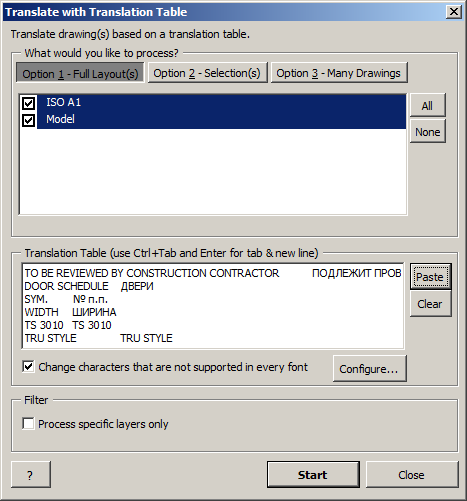Click the DOOR SCHEDULE line in table

click(89, 286)
